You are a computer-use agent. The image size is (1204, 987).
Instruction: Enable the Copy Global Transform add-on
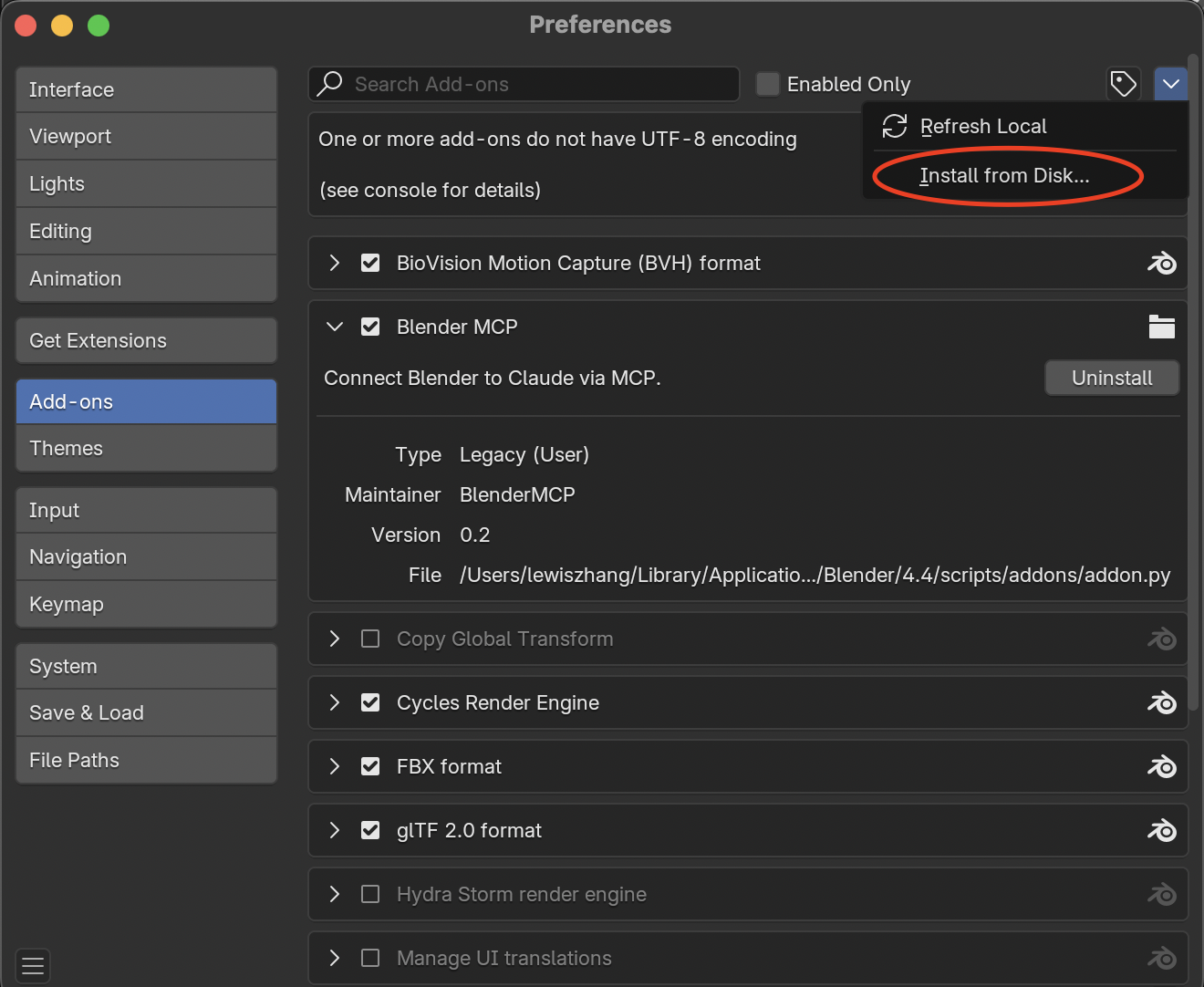(370, 639)
